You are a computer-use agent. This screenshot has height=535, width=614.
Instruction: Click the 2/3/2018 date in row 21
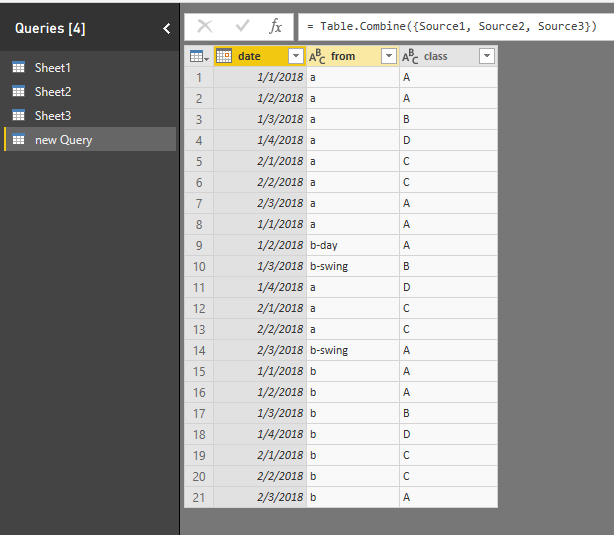(x=260, y=497)
